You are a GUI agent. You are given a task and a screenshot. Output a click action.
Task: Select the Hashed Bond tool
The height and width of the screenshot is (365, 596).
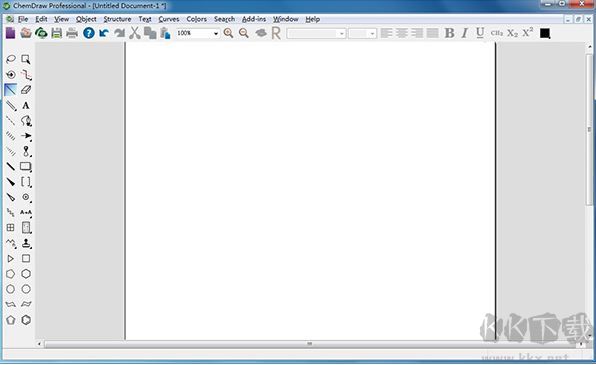11,136
